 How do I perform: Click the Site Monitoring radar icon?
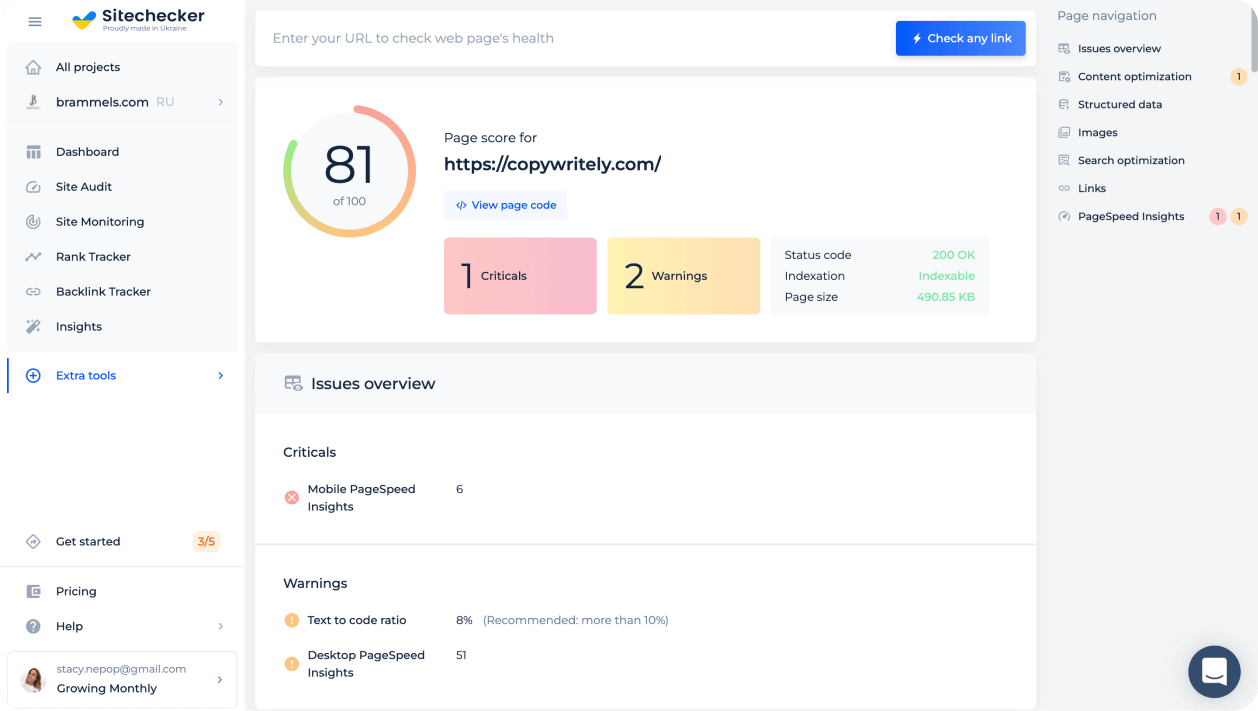click(x=33, y=222)
